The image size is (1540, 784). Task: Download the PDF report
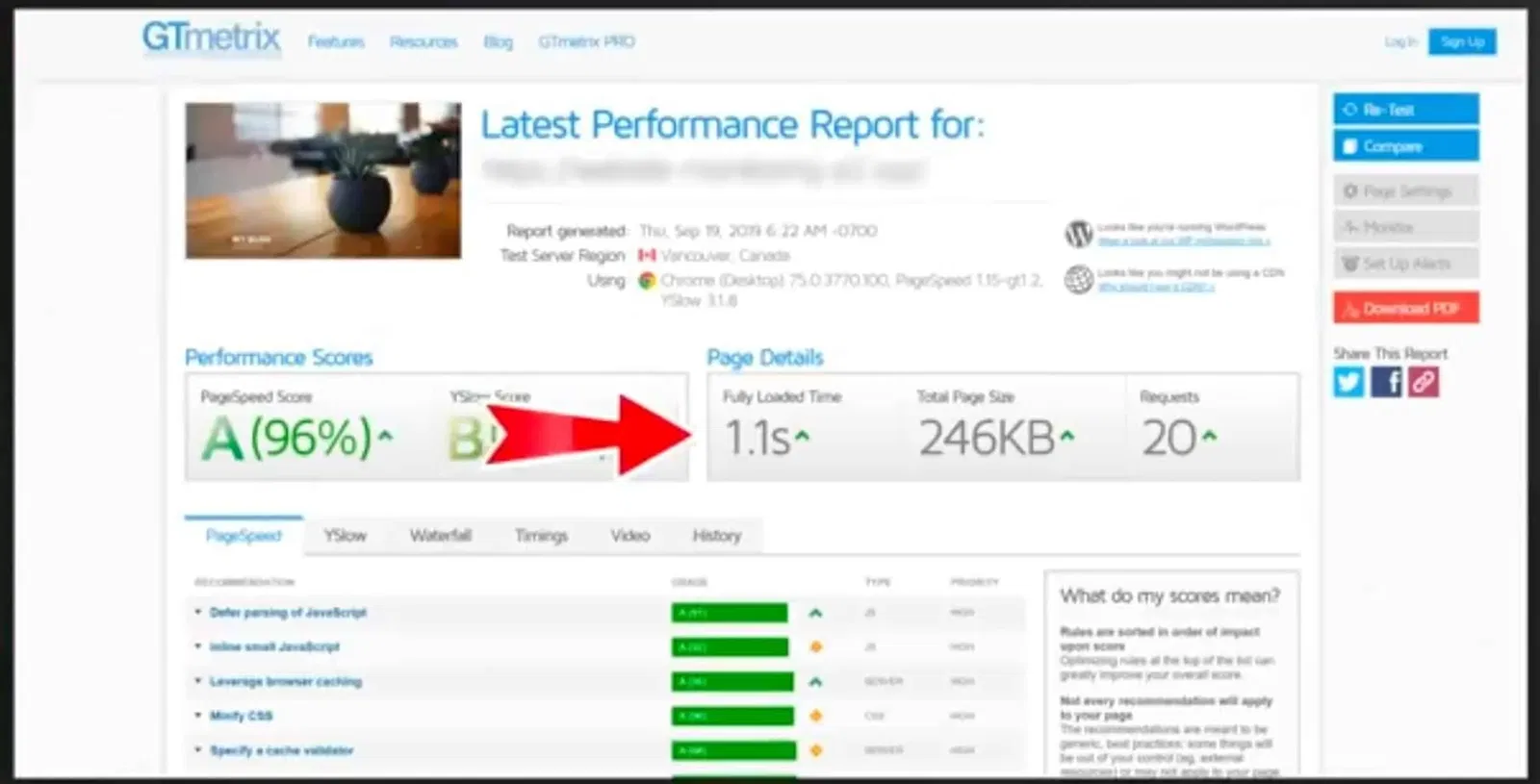tap(1405, 308)
